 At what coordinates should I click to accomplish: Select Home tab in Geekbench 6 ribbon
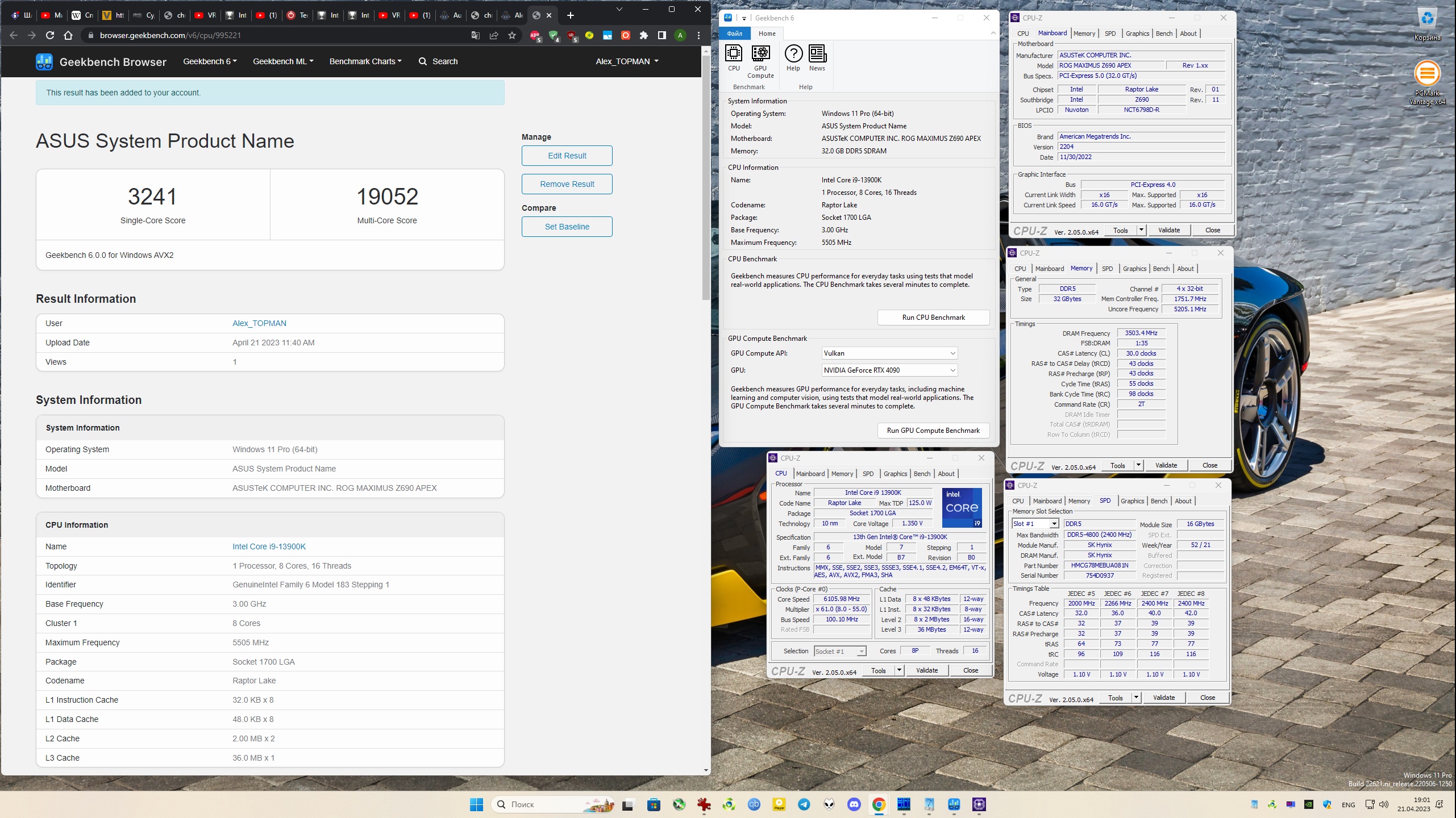click(767, 34)
